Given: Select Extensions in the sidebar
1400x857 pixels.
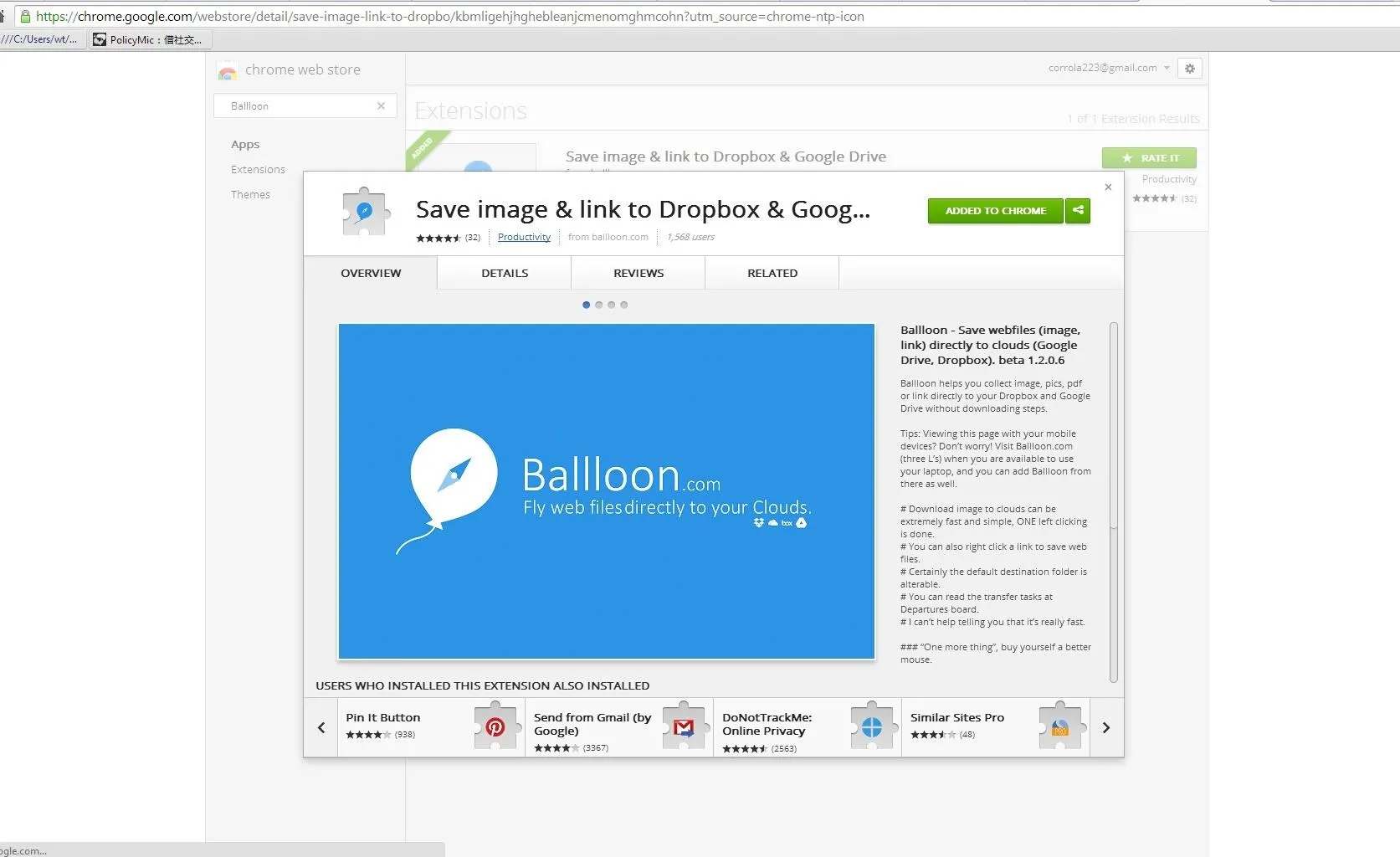Looking at the screenshot, I should [x=258, y=169].
